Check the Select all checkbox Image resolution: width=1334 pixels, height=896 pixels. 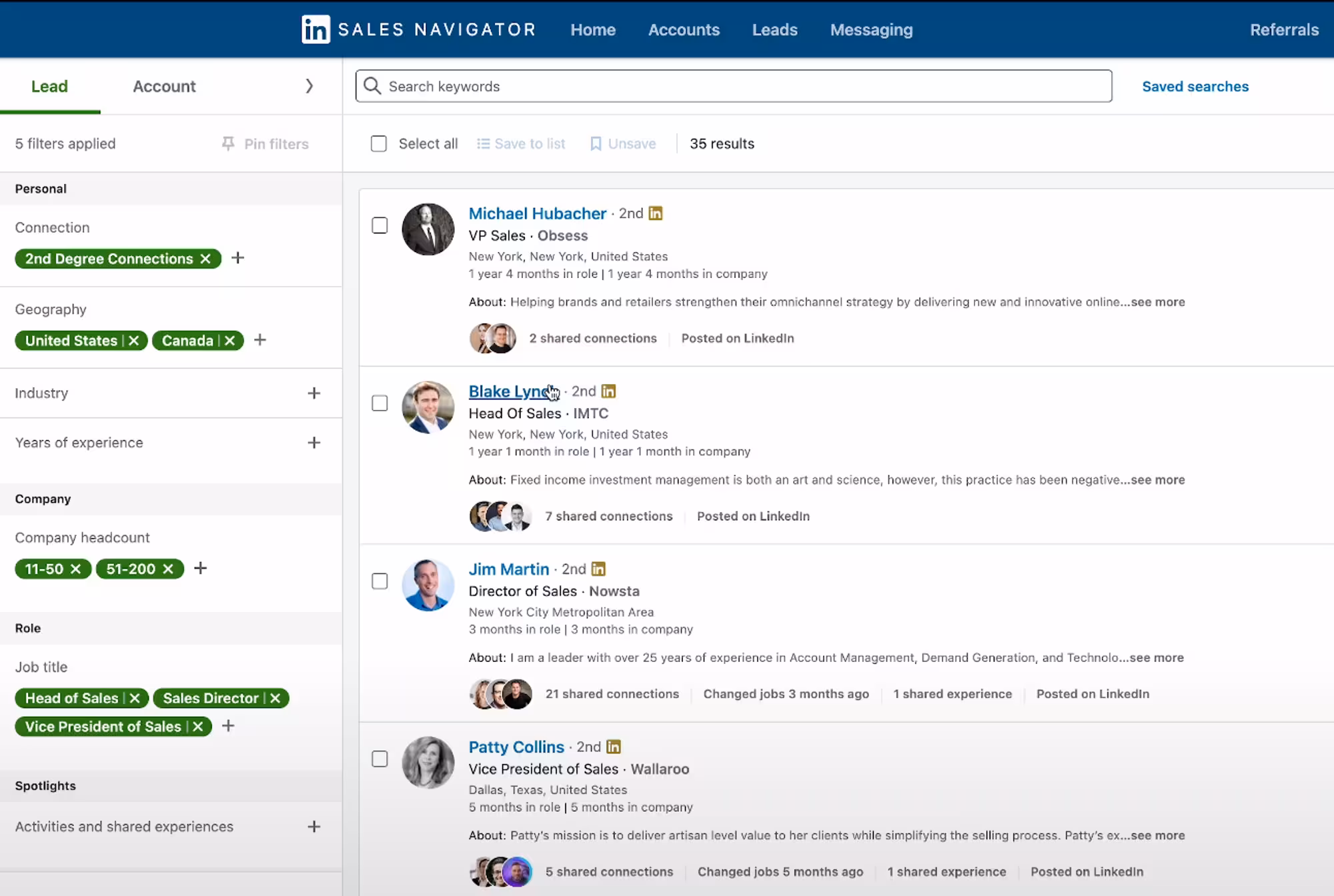tap(379, 143)
